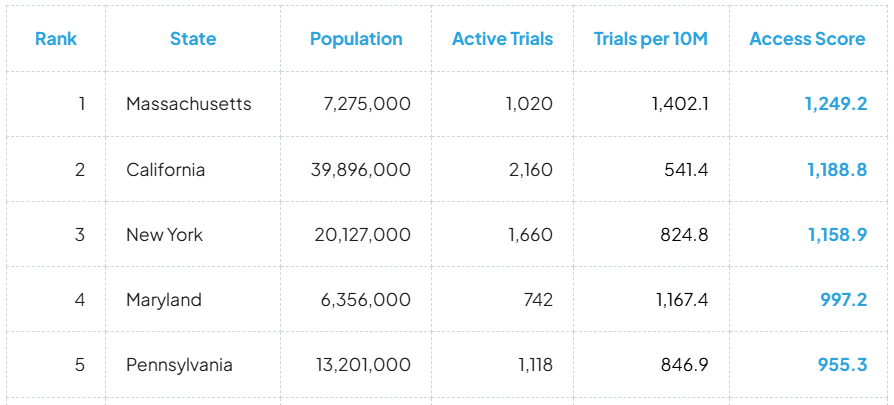The height and width of the screenshot is (405, 894).
Task: Select active trials value 1,660
Action: pos(529,235)
